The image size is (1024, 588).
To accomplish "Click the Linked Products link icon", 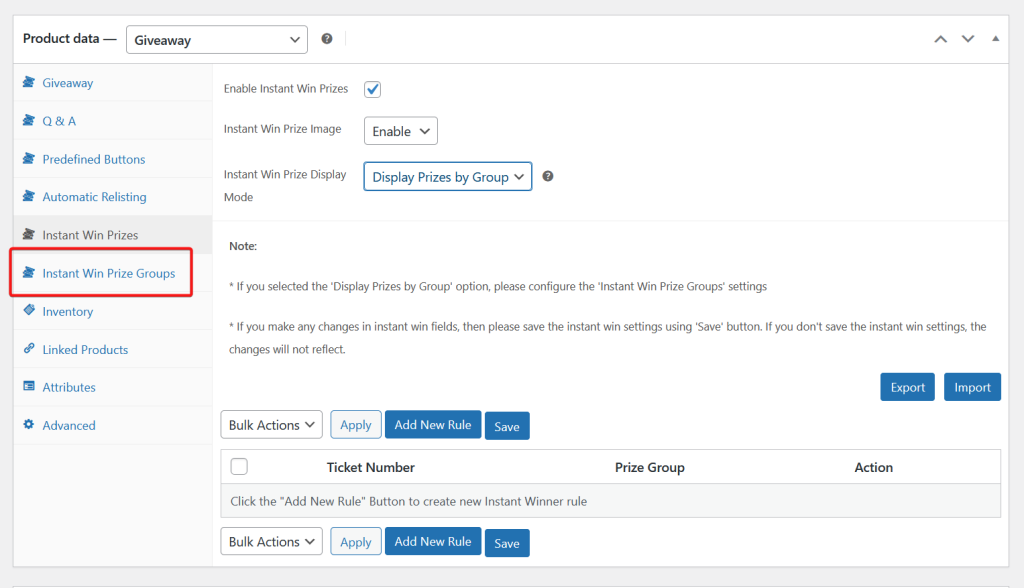I will coord(29,349).
